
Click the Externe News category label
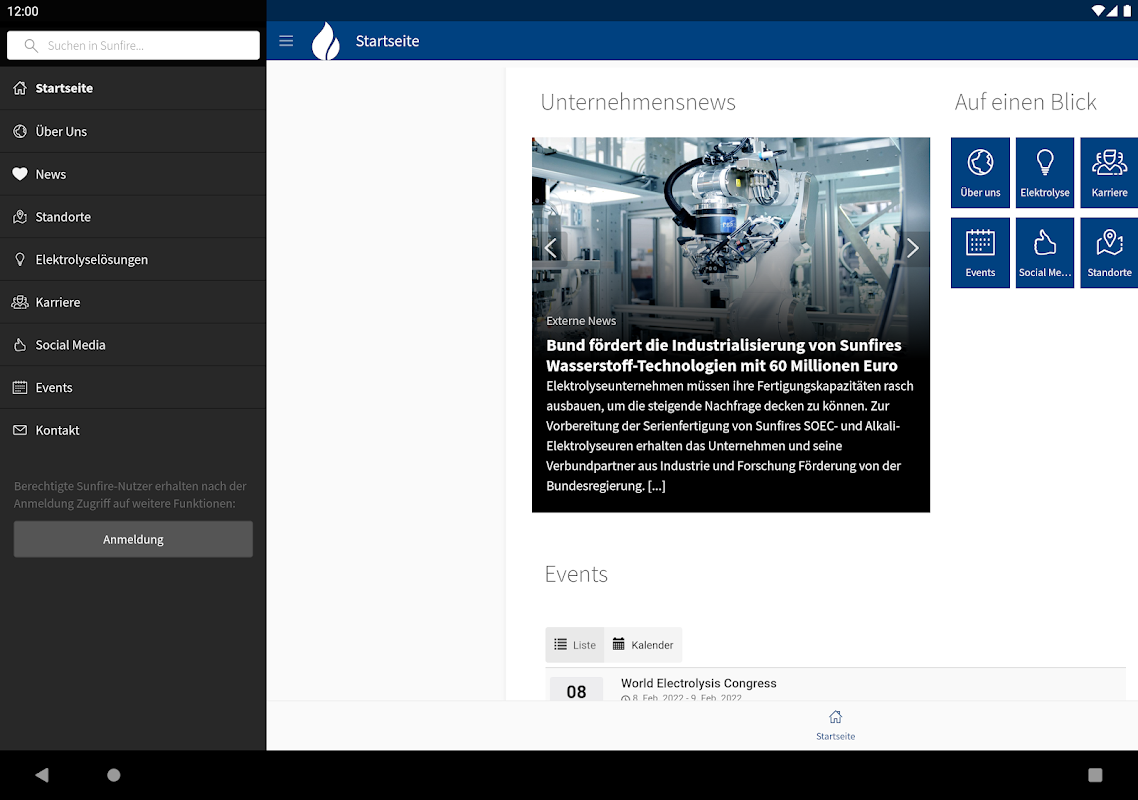click(x=581, y=321)
